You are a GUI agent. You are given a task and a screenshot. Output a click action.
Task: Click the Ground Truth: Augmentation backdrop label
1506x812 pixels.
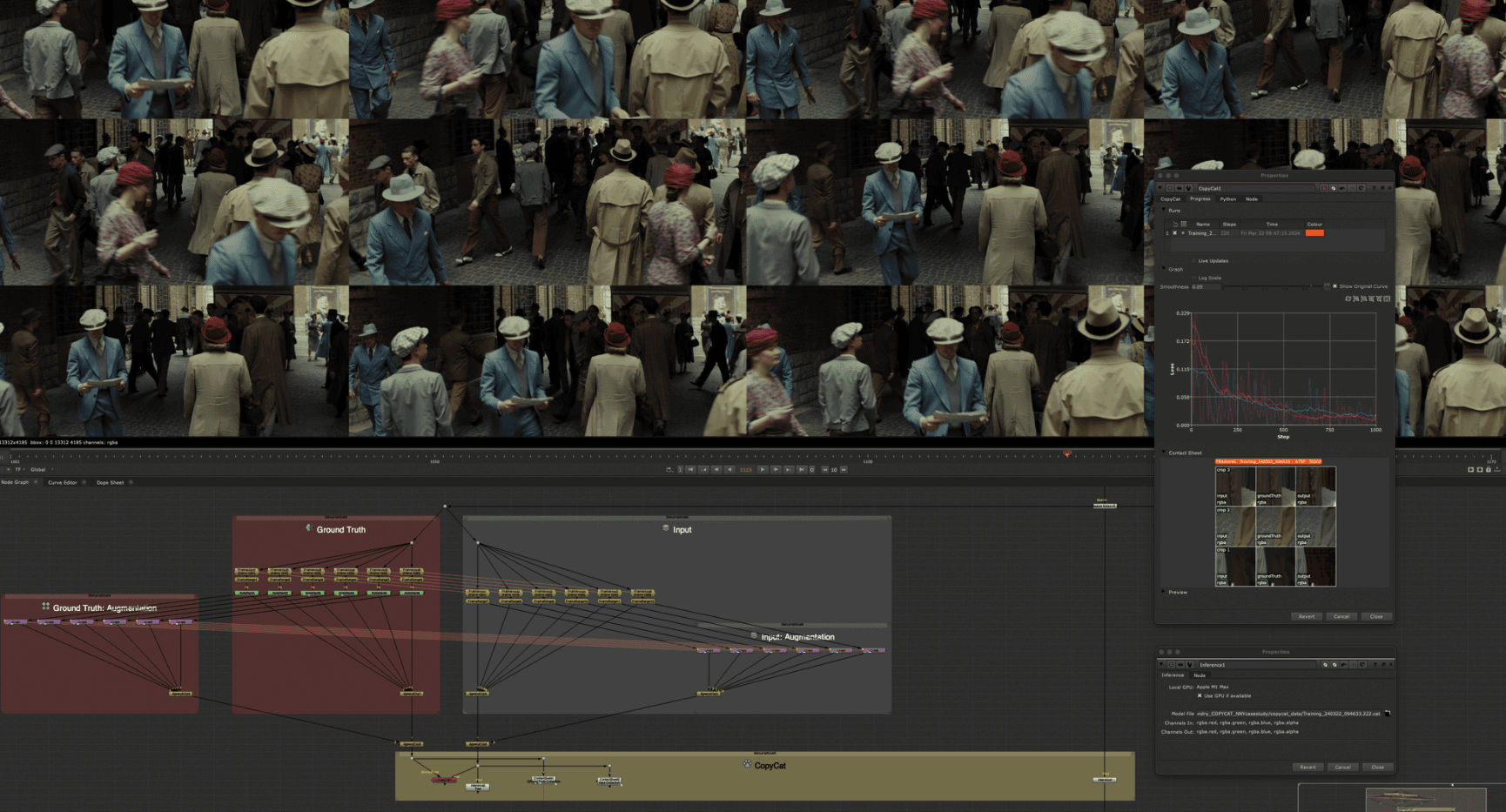coord(104,607)
